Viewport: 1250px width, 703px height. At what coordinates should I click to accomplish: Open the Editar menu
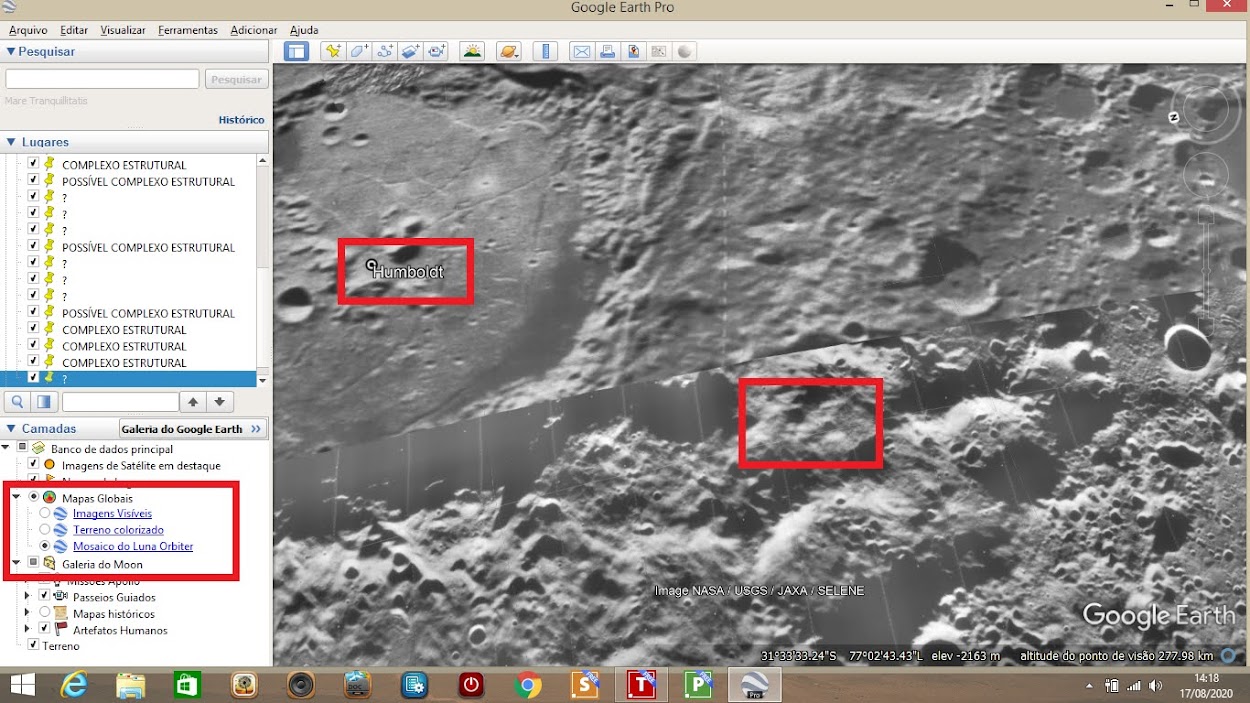(x=74, y=30)
